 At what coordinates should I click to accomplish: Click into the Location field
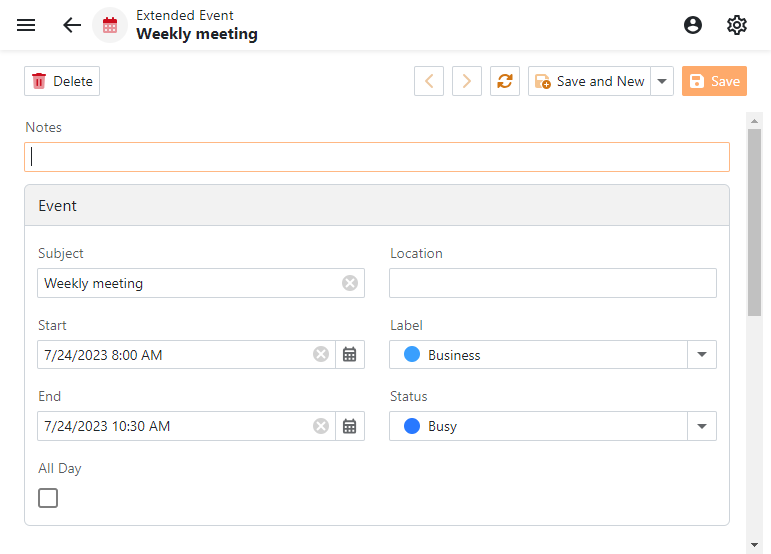tap(553, 283)
